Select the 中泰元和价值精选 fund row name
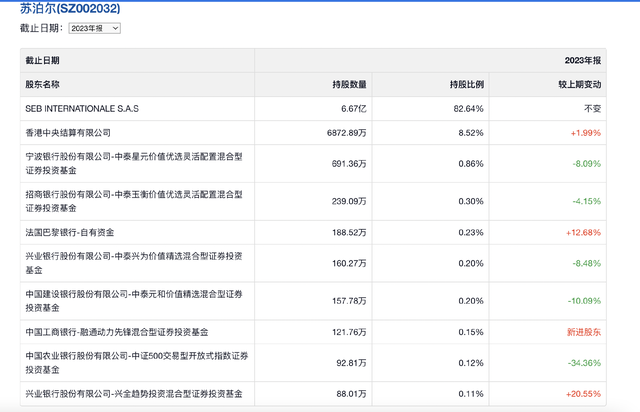 (x=134, y=301)
